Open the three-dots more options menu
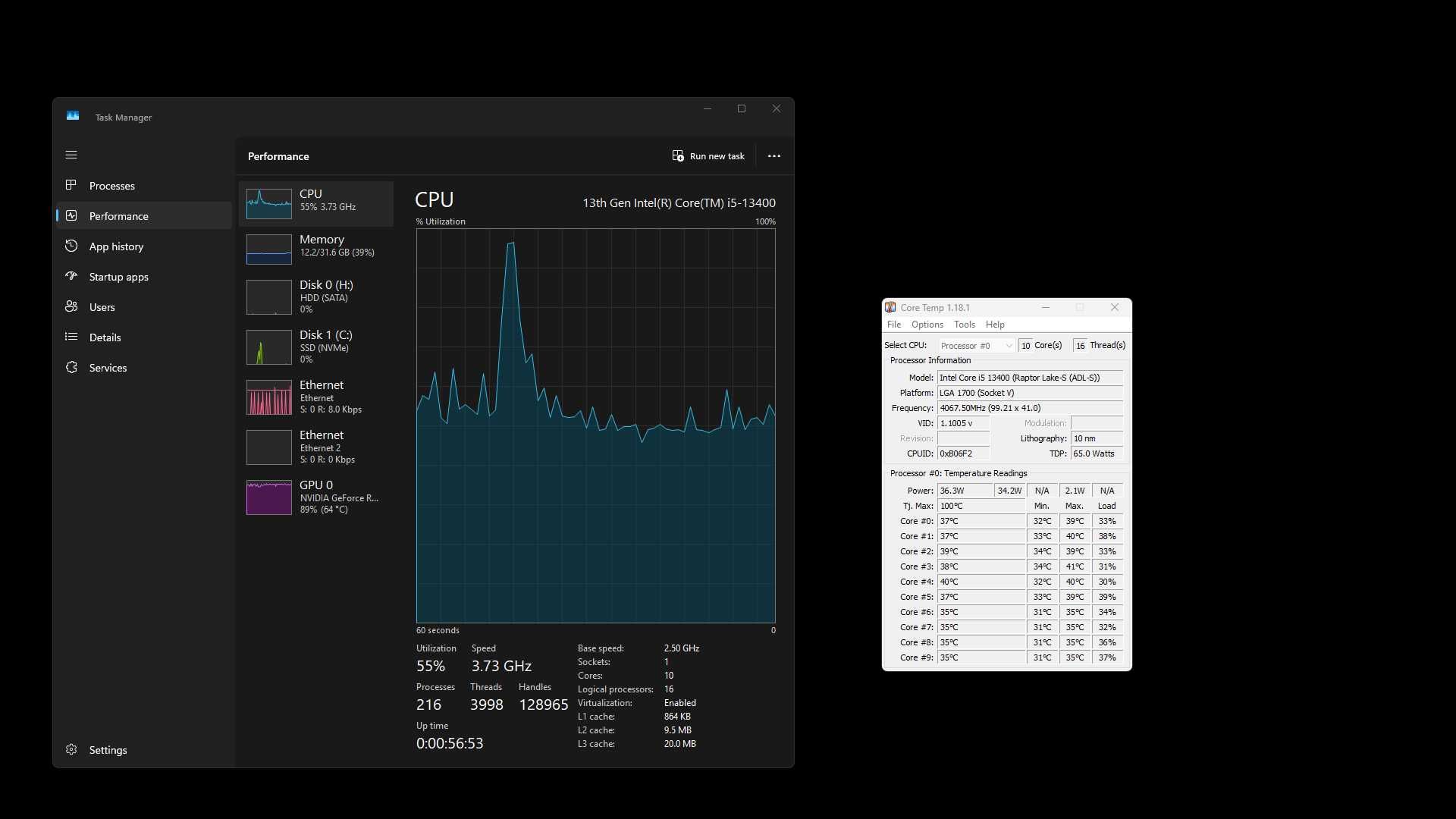Image resolution: width=1456 pixels, height=819 pixels. pos(773,155)
